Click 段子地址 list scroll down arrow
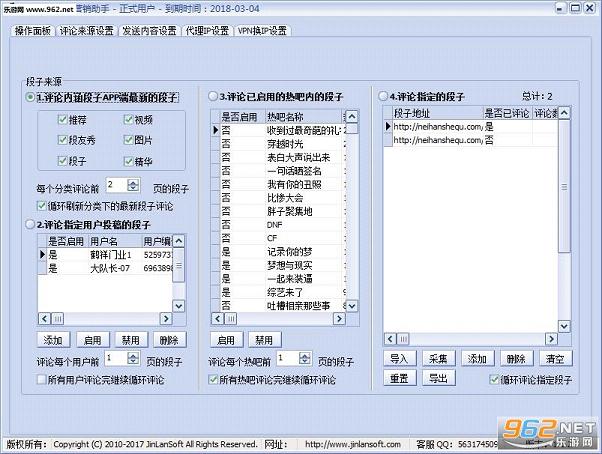Screen dimensions: 602x454 pos(564,327)
